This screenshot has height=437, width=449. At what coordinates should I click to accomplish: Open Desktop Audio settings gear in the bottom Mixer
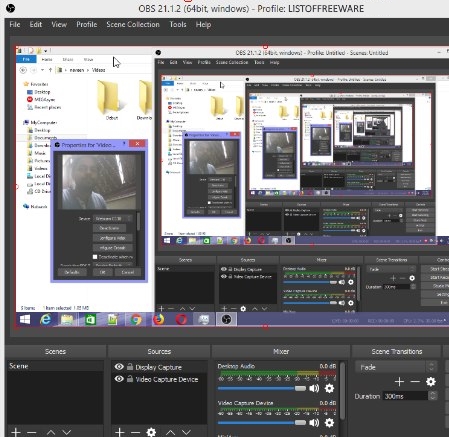click(x=329, y=388)
